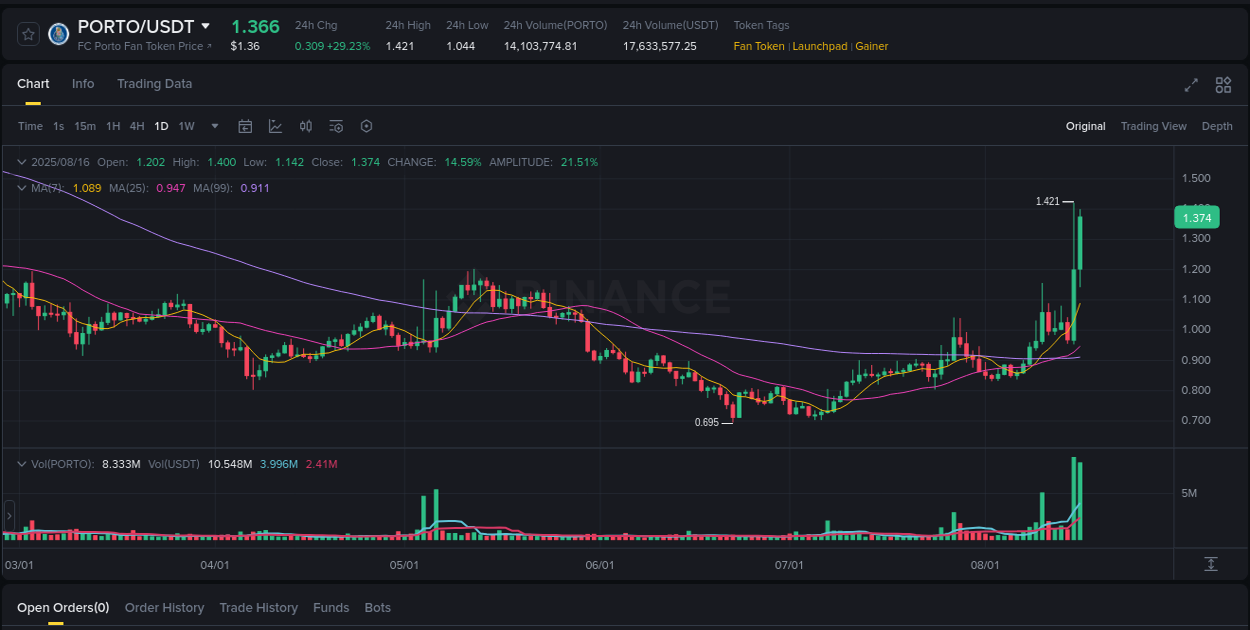This screenshot has height=630, width=1250.
Task: Switch chart to Trading View mode
Action: click(1153, 126)
